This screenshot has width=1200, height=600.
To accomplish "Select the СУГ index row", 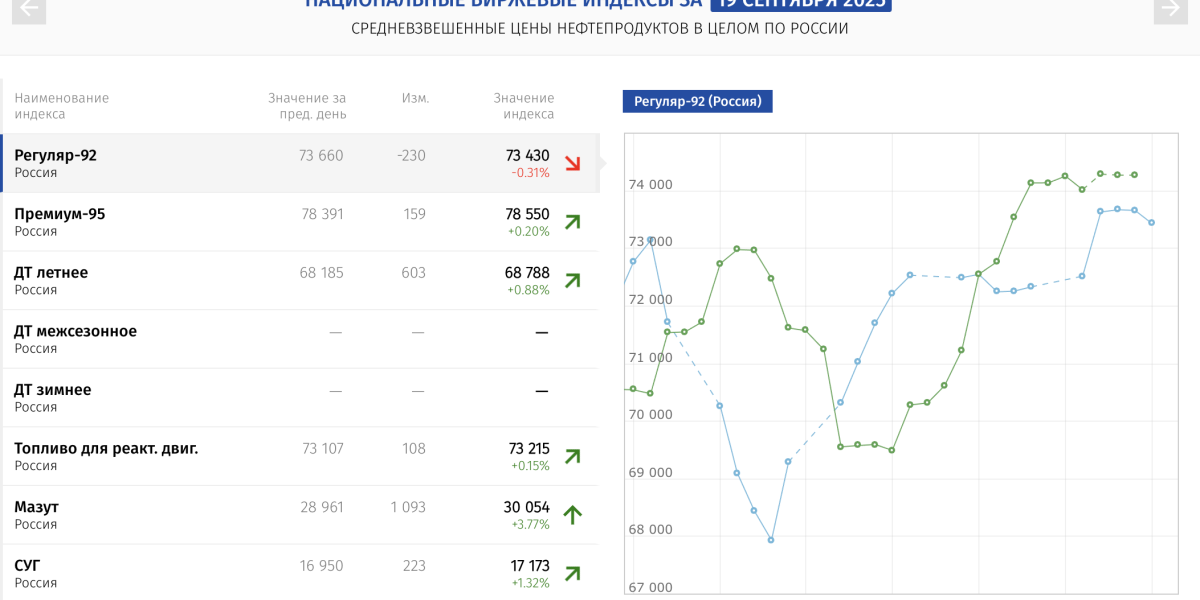I will click(300, 572).
